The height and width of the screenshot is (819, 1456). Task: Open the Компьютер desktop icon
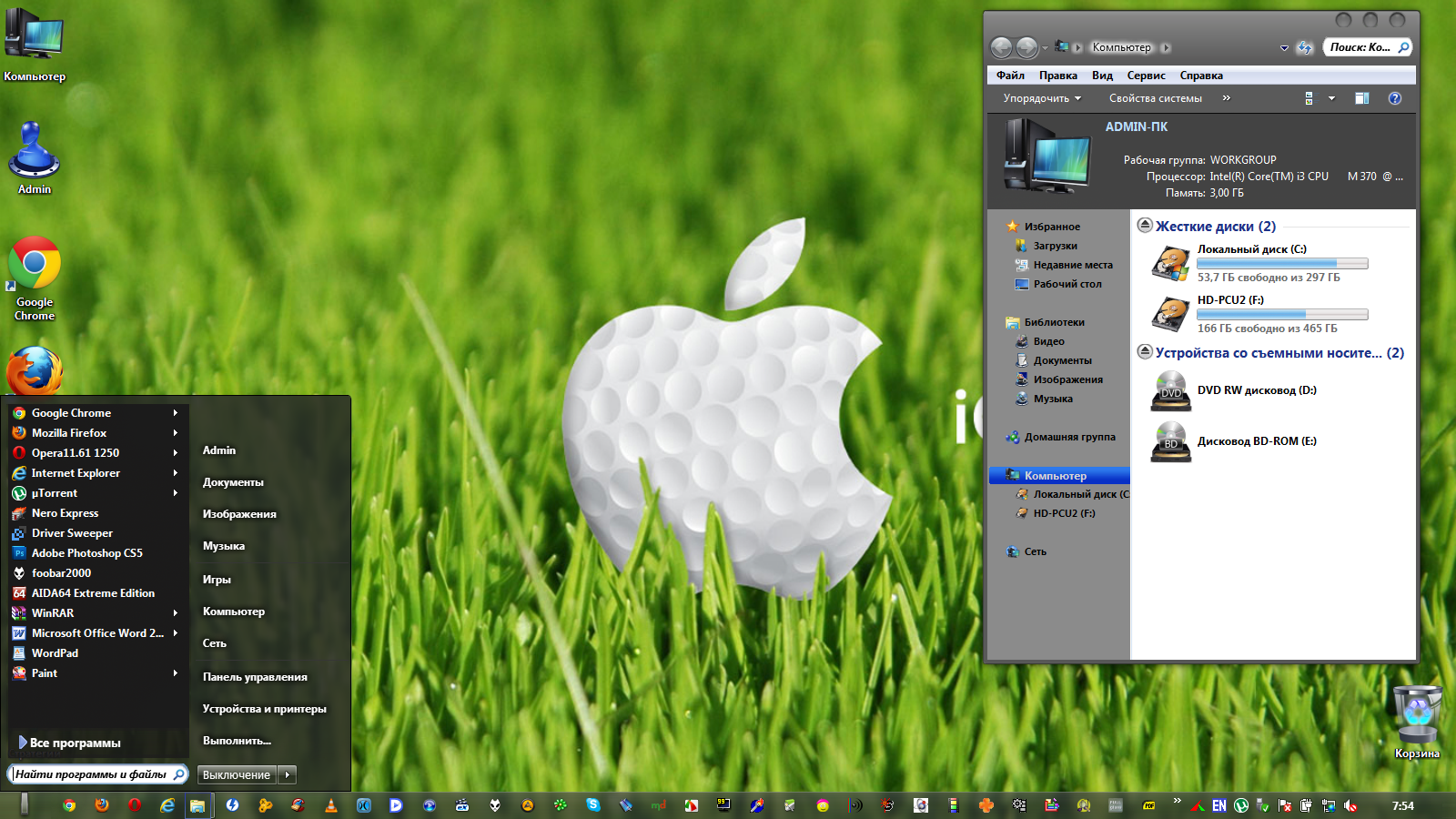click(35, 36)
